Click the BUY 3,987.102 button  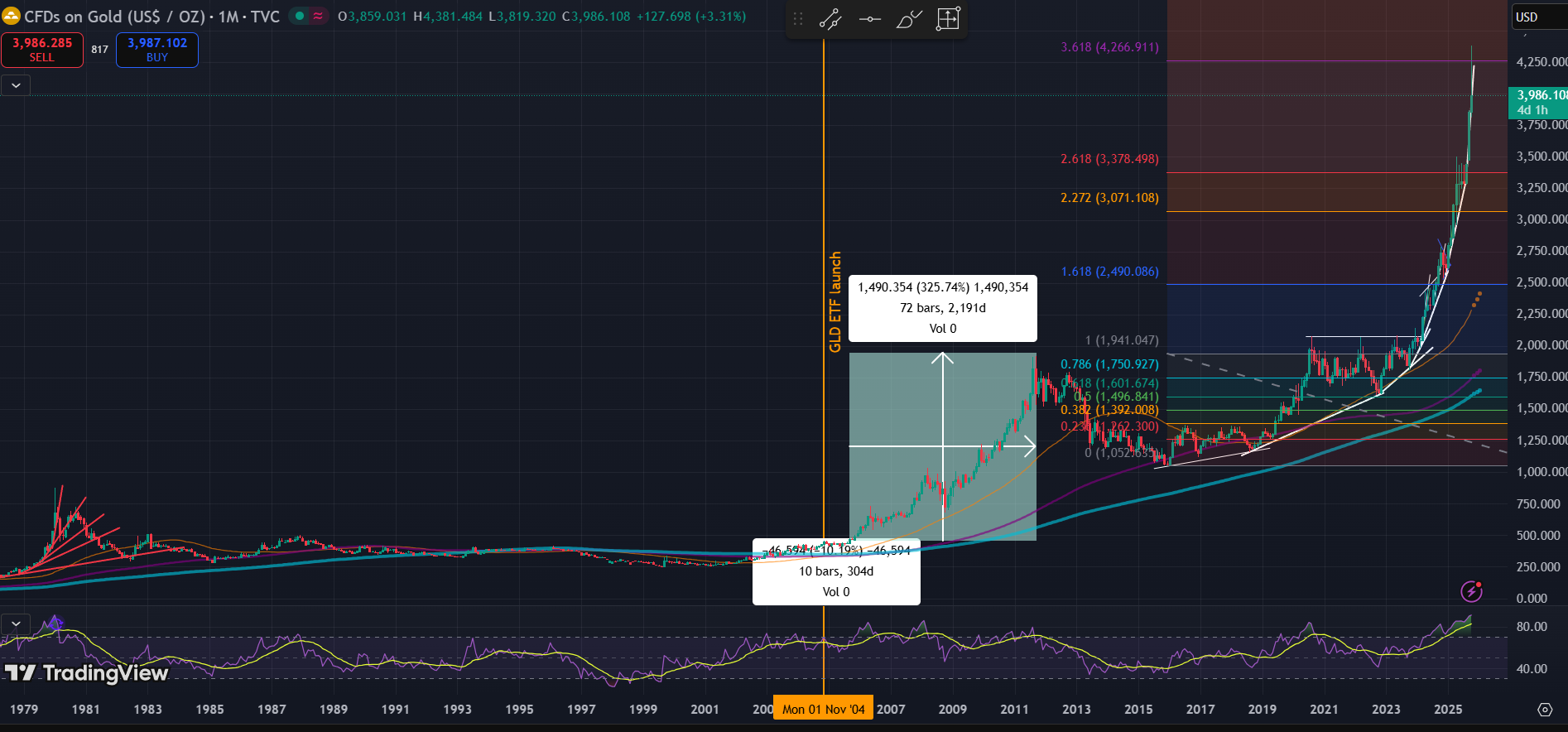(157, 50)
